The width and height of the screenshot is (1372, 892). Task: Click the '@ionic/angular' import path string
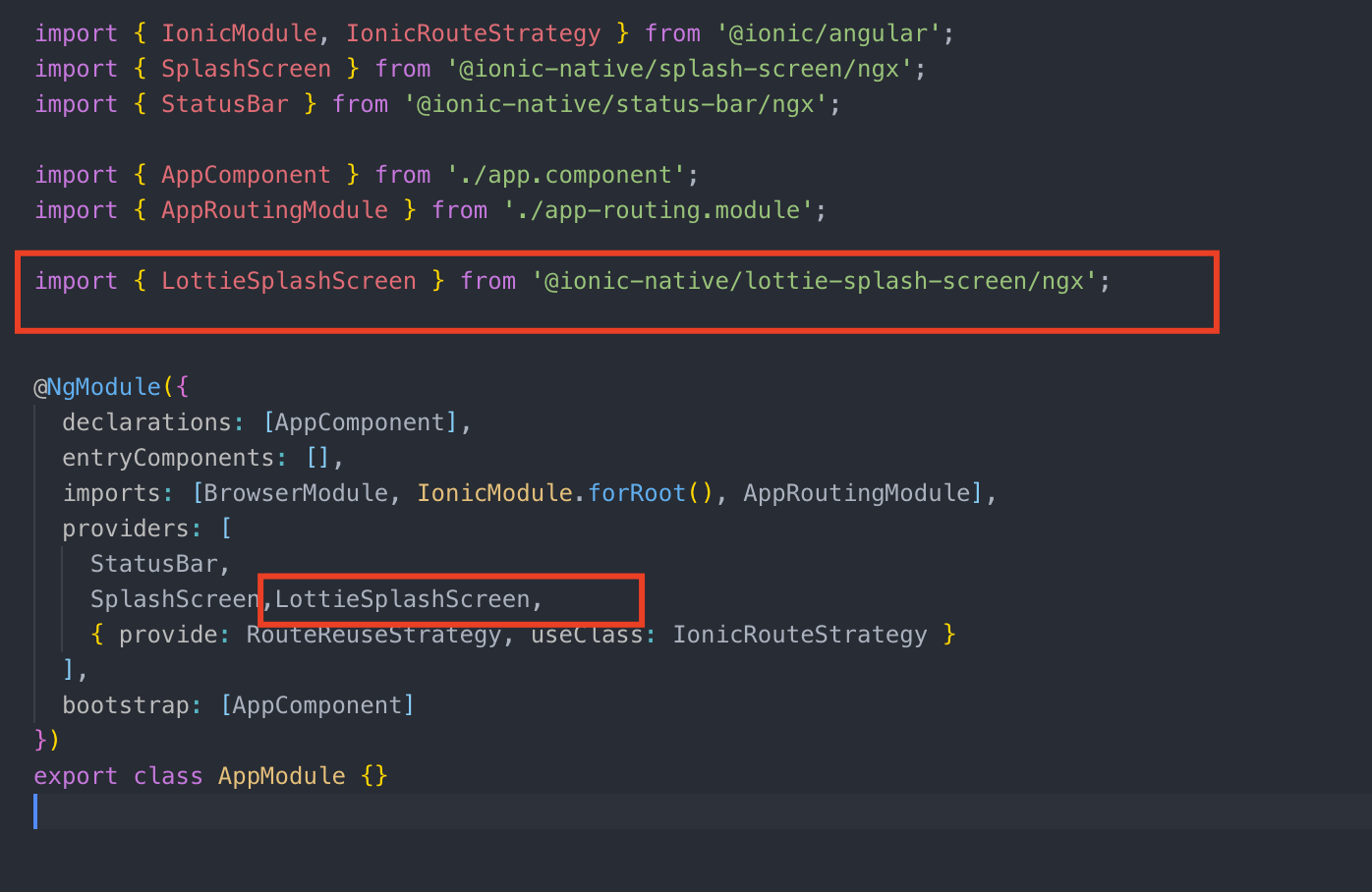829,33
